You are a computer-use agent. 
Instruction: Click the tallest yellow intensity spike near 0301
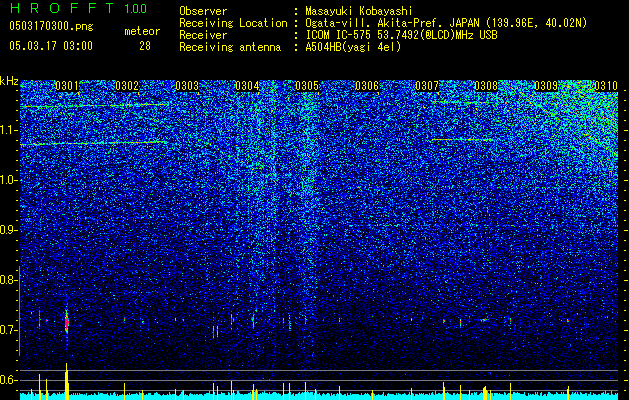pos(67,381)
